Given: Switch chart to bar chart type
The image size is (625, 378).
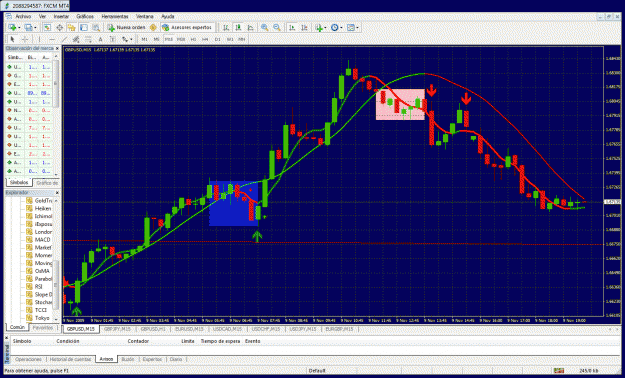Looking at the screenshot, I should pyautogui.click(x=226, y=28).
